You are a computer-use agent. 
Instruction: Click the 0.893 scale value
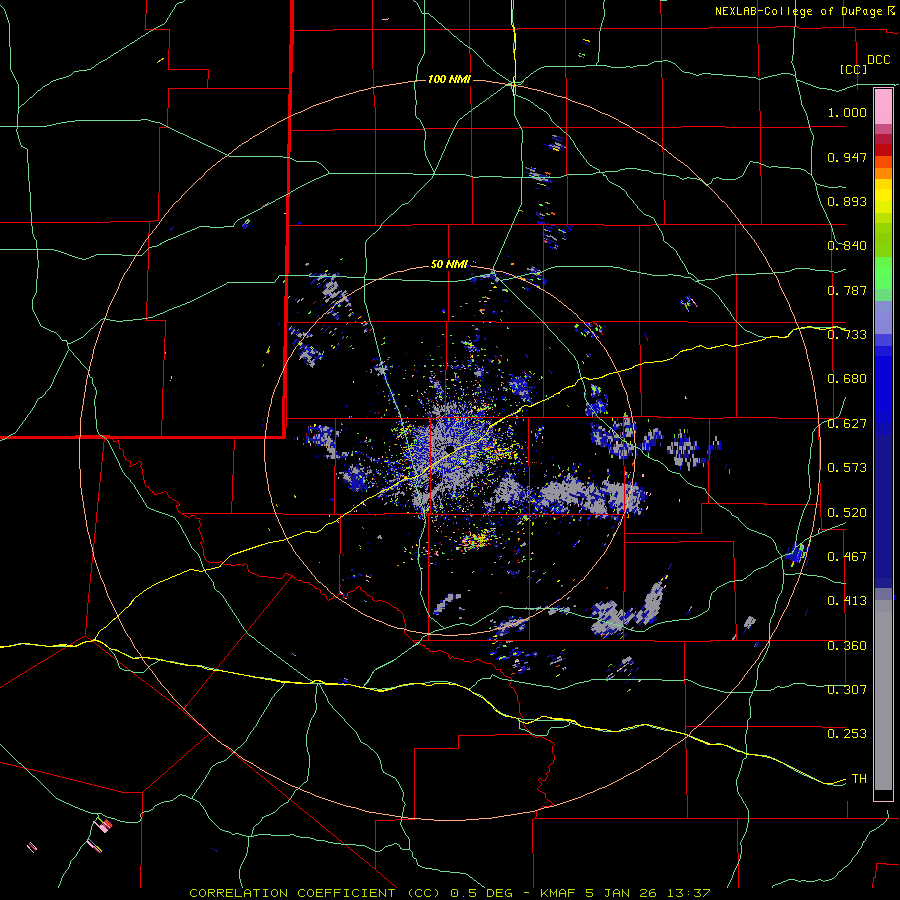tap(847, 201)
